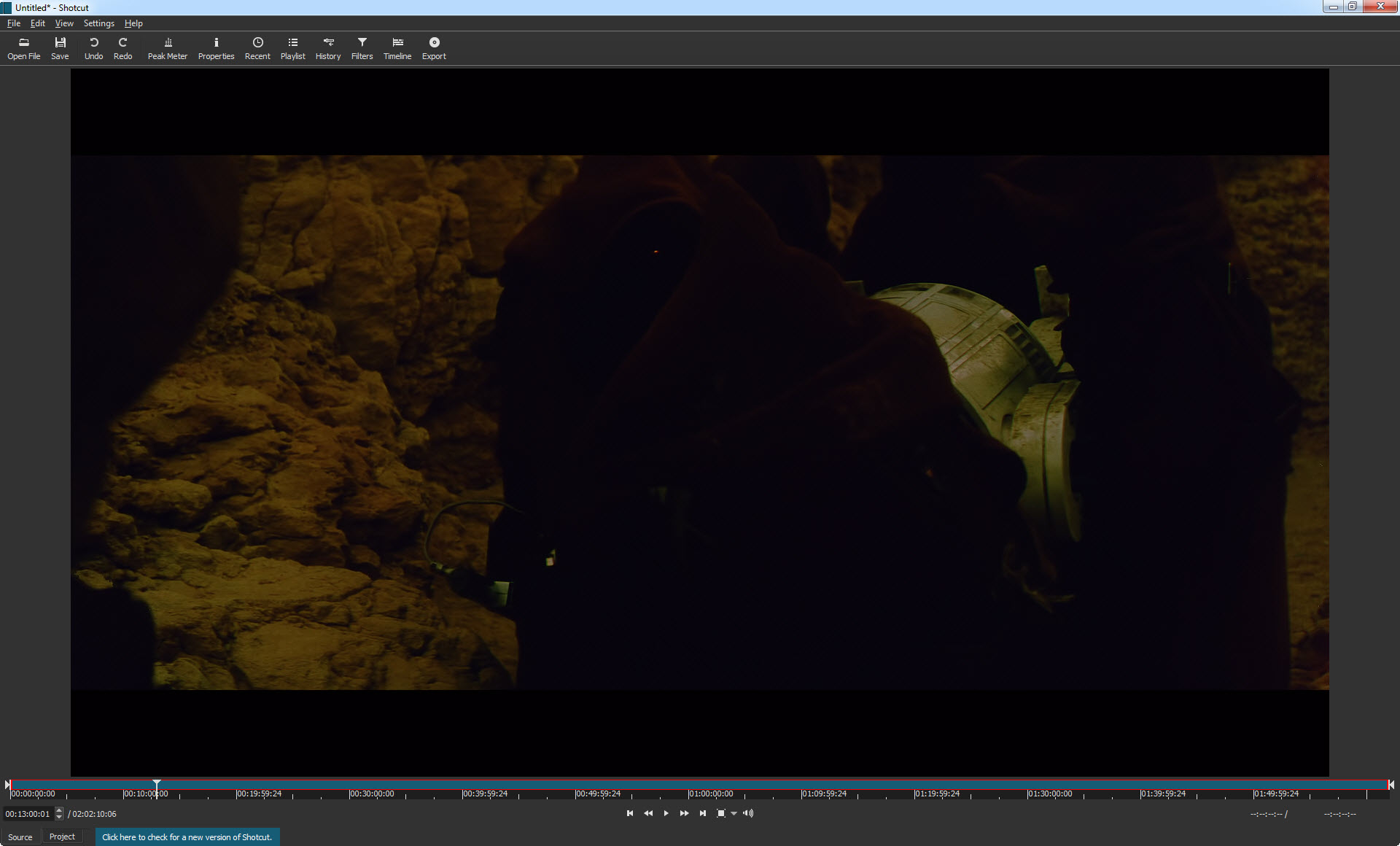
Task: Open the Edit menu
Action: (x=38, y=23)
